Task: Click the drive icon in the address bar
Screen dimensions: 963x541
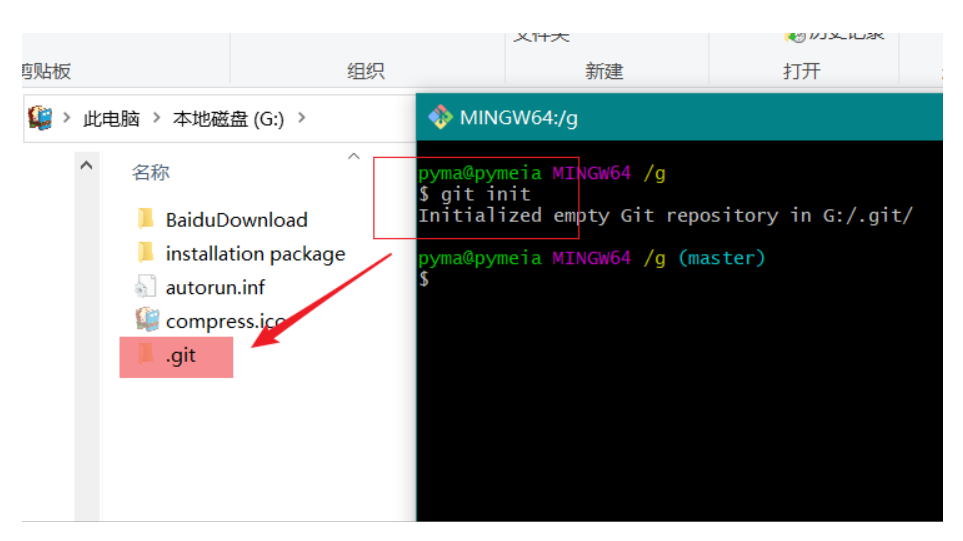Action: click(41, 117)
